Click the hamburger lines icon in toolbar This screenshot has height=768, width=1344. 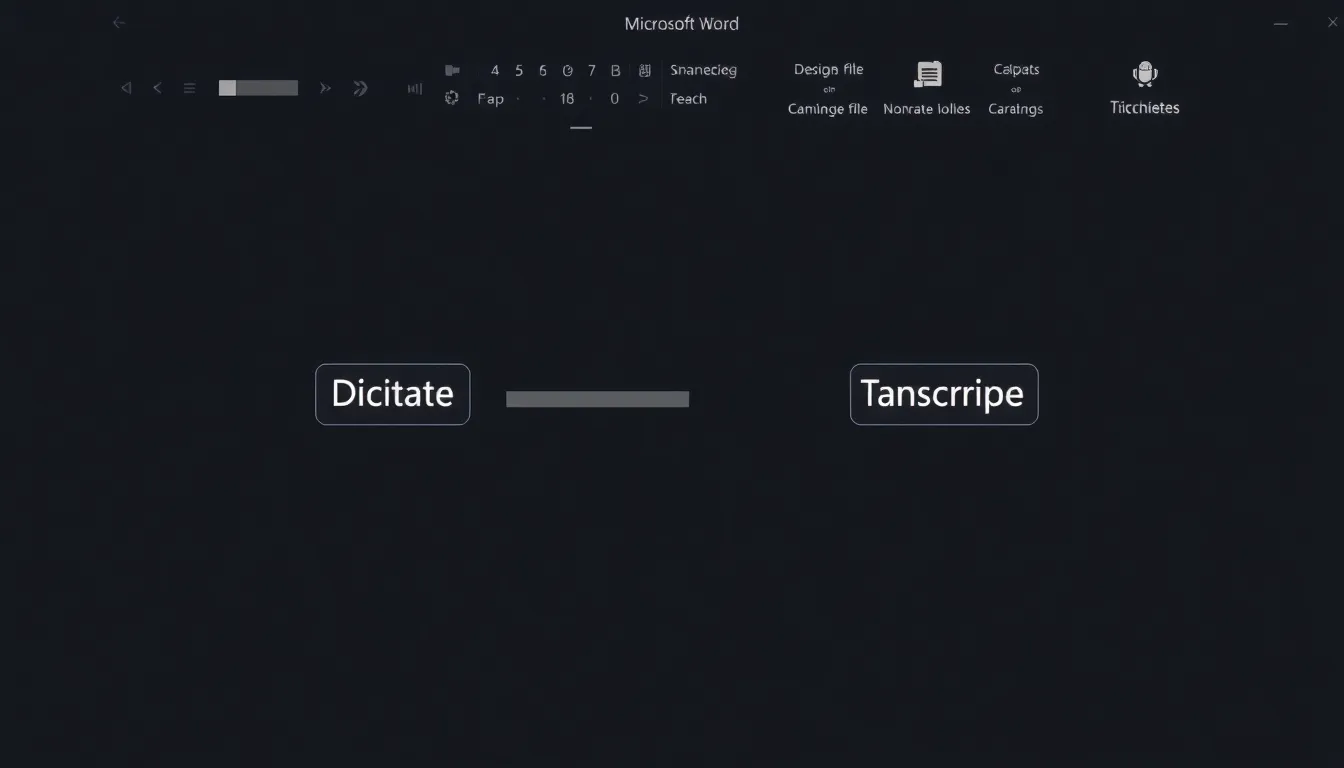189,88
